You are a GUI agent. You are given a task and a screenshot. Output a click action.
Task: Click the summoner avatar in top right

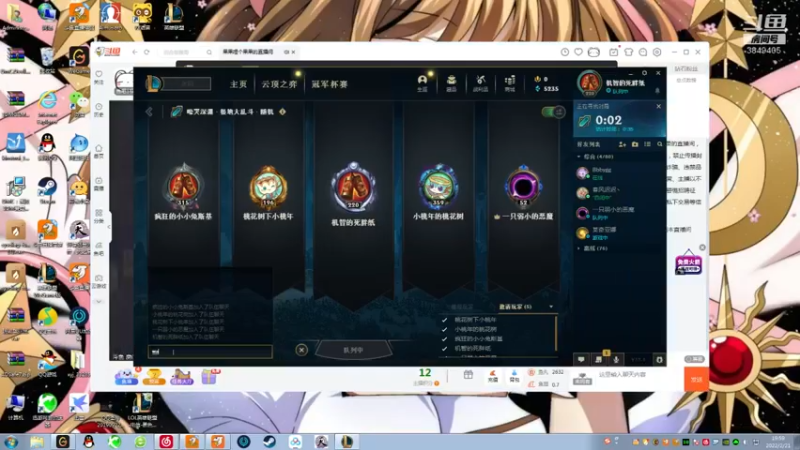tap(589, 83)
